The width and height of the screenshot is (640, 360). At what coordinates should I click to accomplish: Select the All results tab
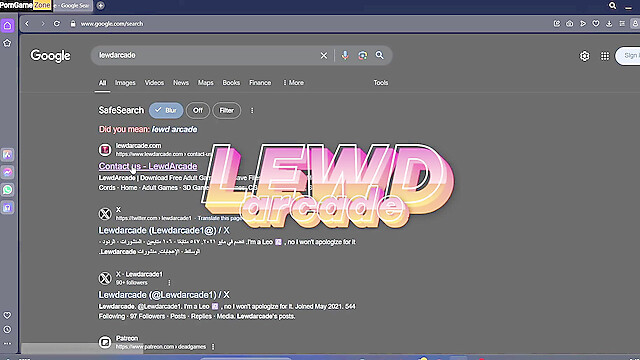point(102,83)
